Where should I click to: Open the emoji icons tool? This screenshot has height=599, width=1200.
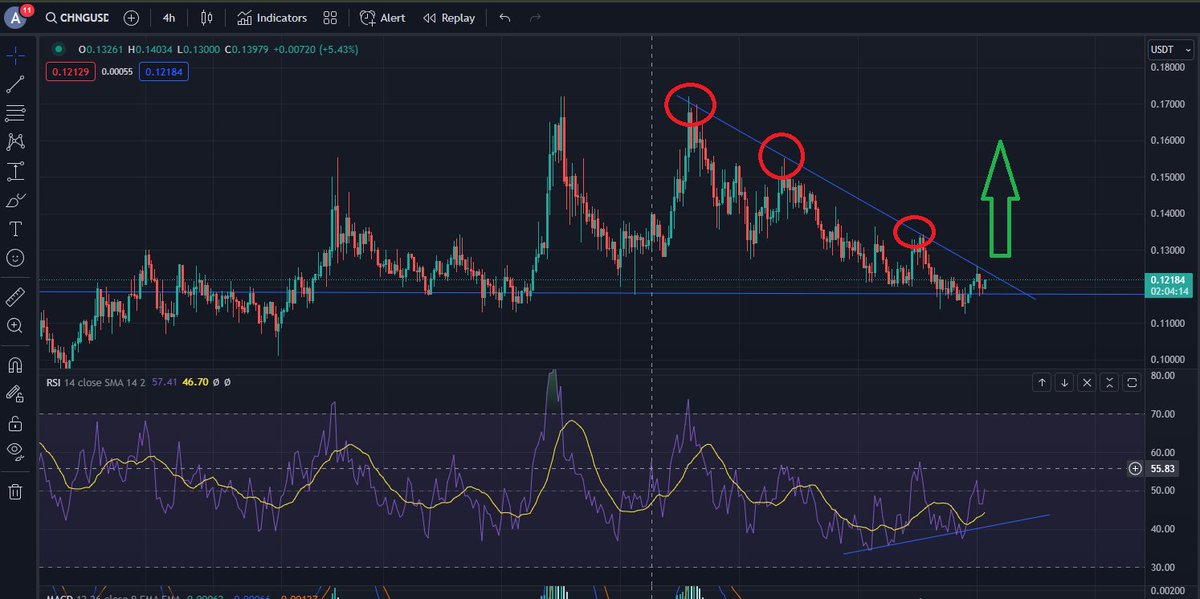point(15,258)
